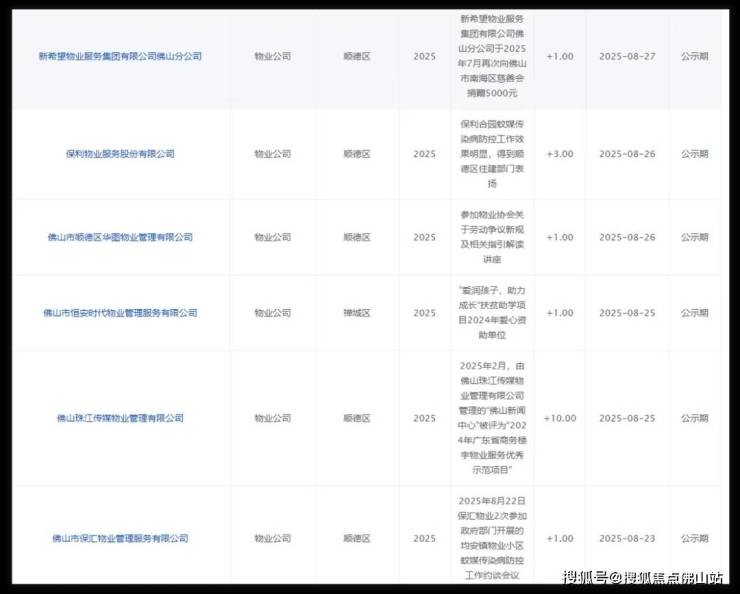Select +10.00 score in 珠江传媒 row
740x594 pixels.
pyautogui.click(x=560, y=418)
